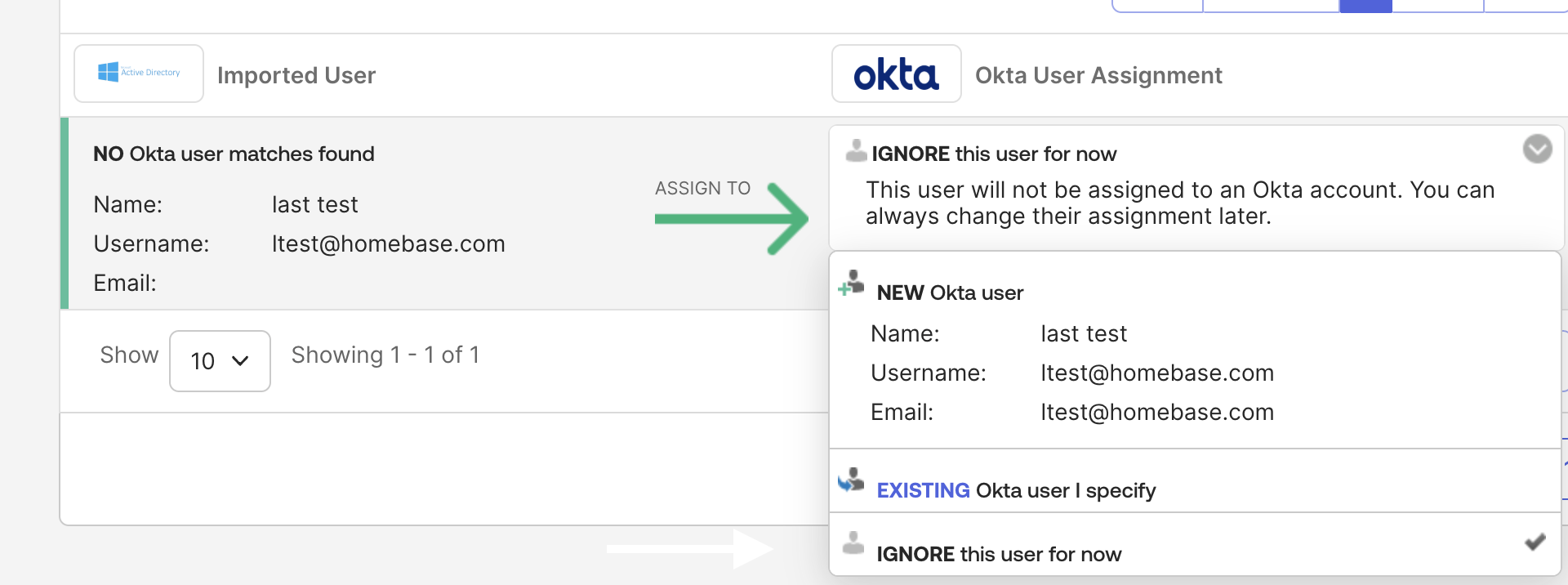This screenshot has height=585, width=1568.
Task: Click the 'Showing 1 - 1 of 1' text
Action: 385,355
